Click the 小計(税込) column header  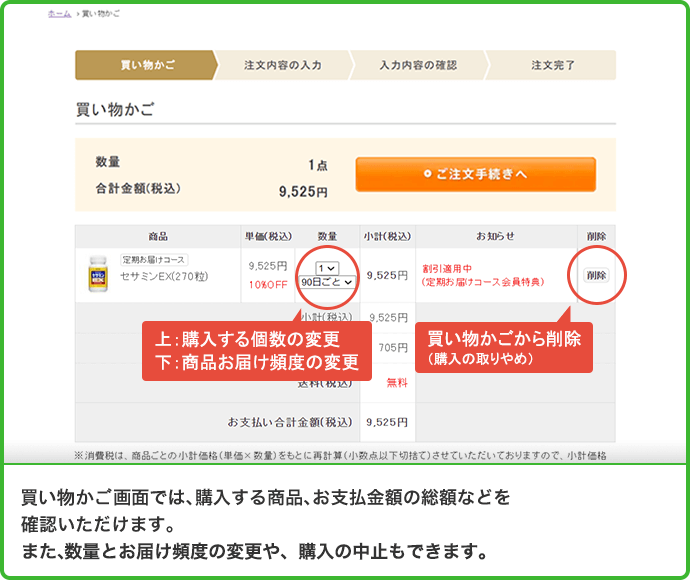[x=387, y=236]
